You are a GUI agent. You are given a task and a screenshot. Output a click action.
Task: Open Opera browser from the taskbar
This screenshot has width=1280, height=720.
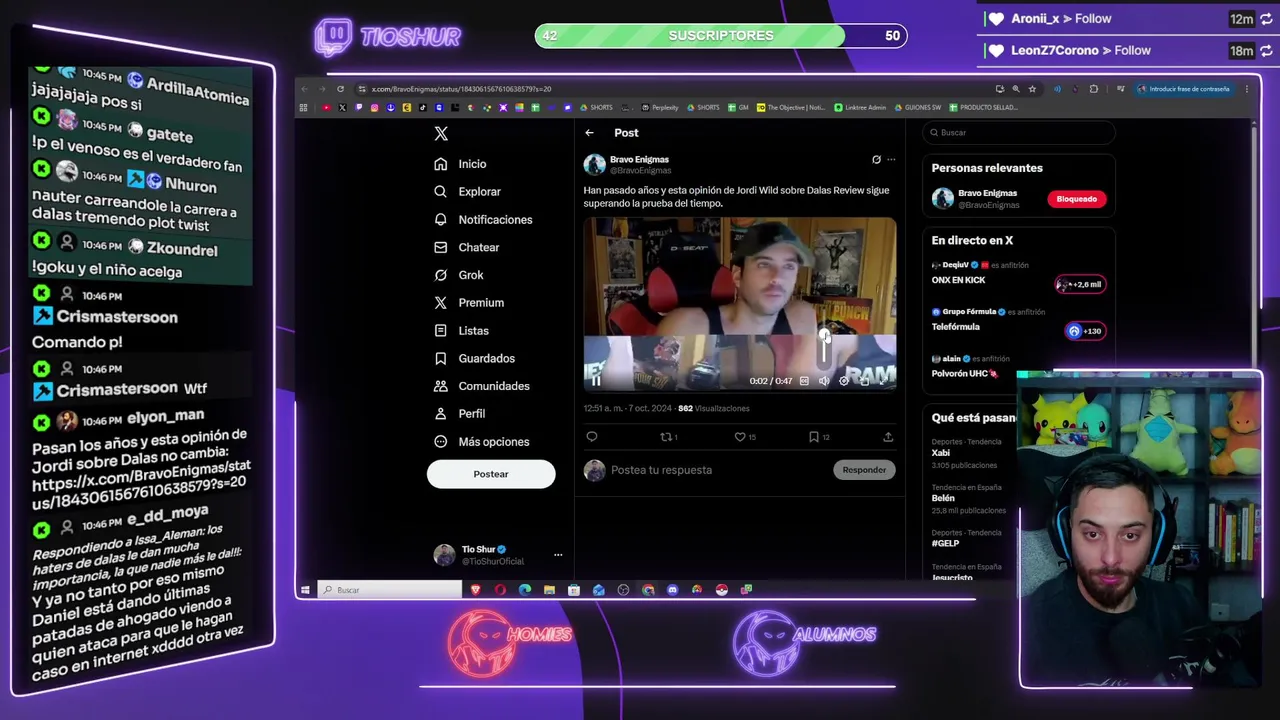click(500, 590)
